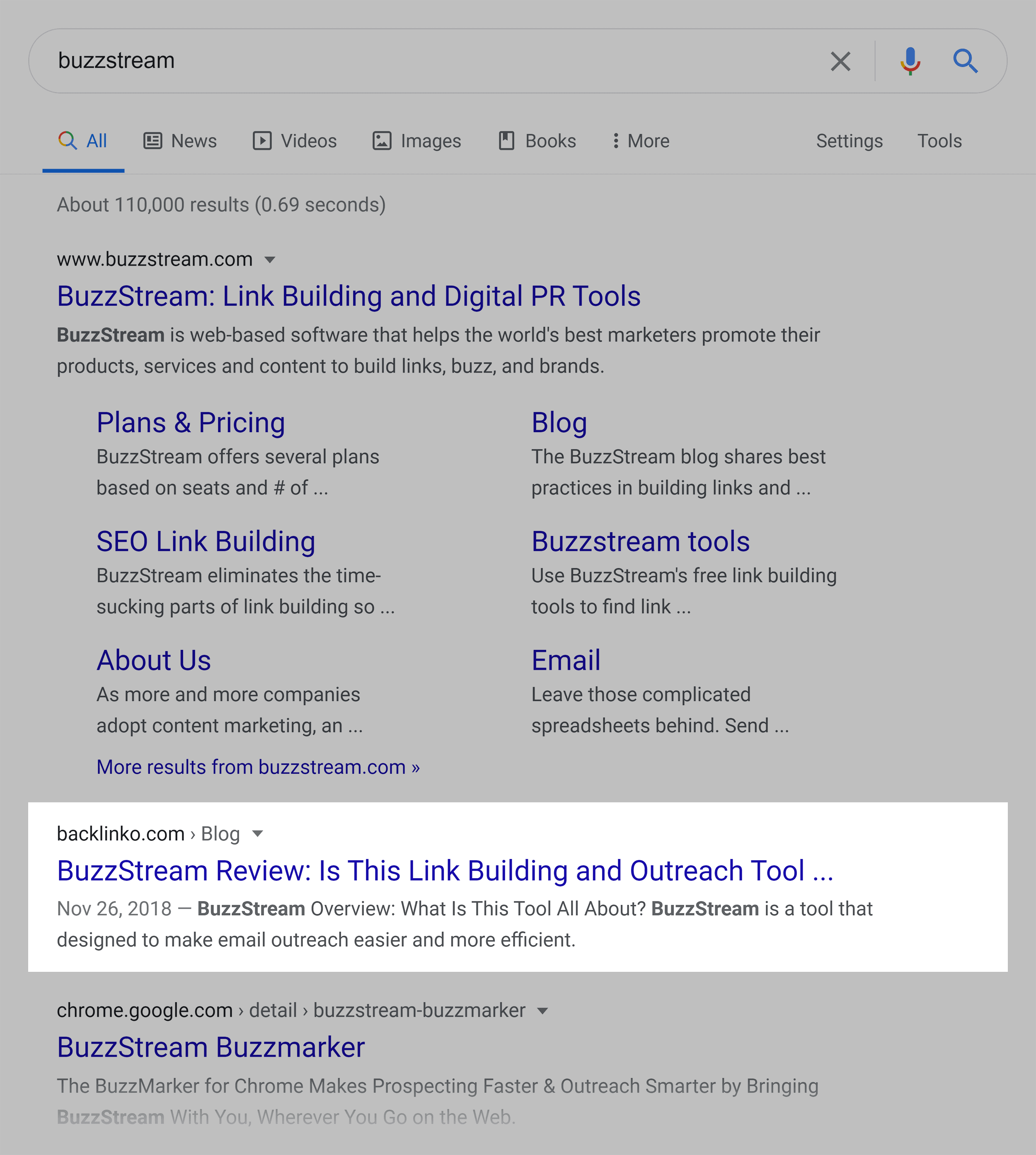Switch to the Books tab
This screenshot has width=1036, height=1155.
point(537,140)
